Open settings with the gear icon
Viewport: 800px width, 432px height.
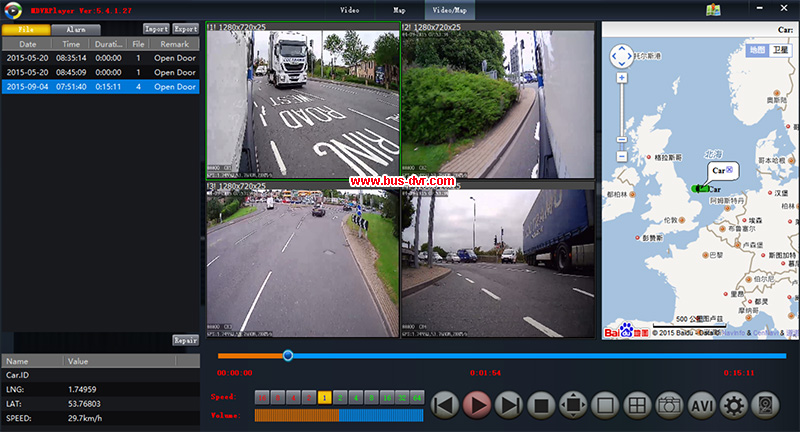735,405
